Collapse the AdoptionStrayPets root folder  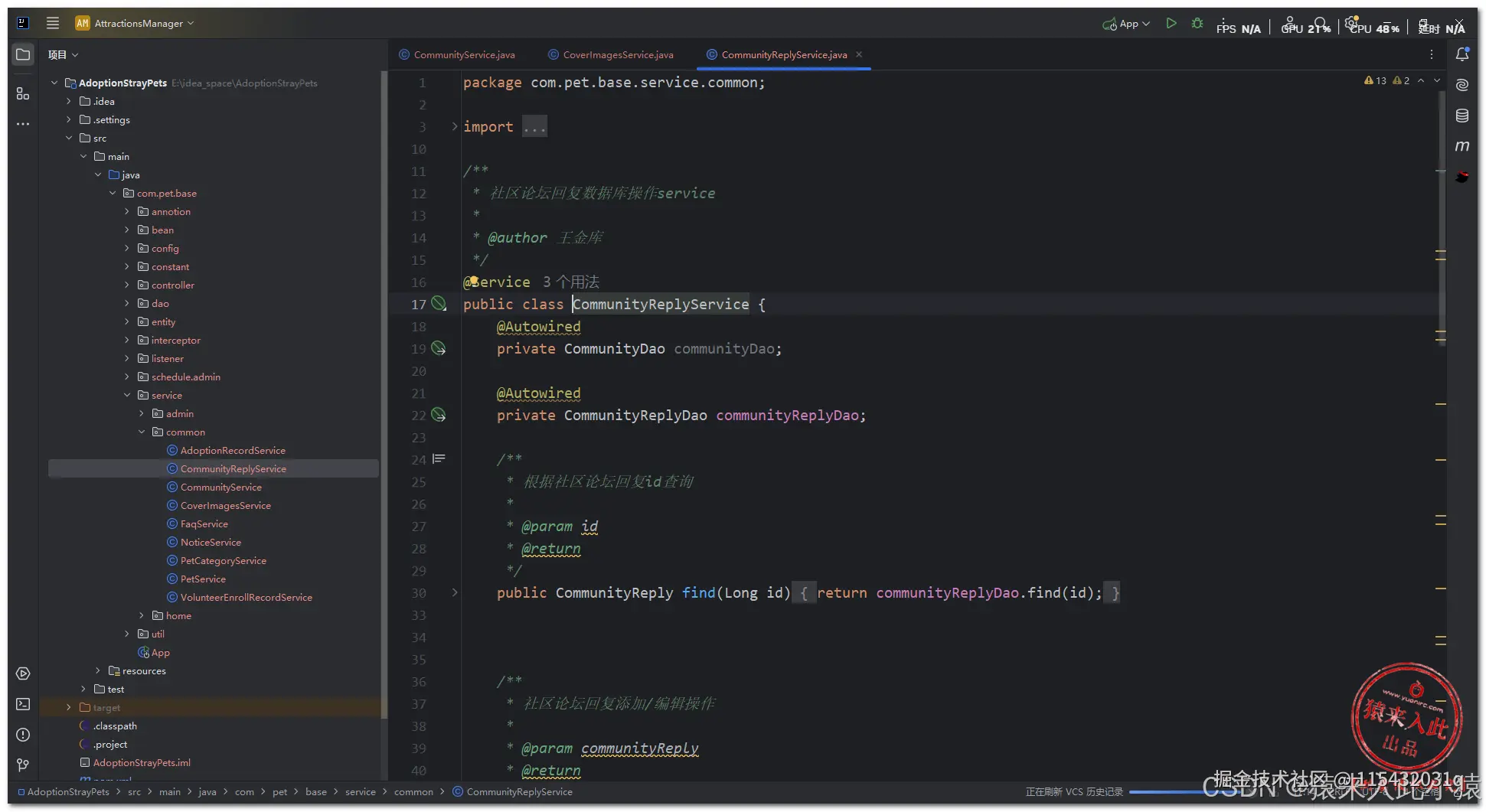coord(54,83)
